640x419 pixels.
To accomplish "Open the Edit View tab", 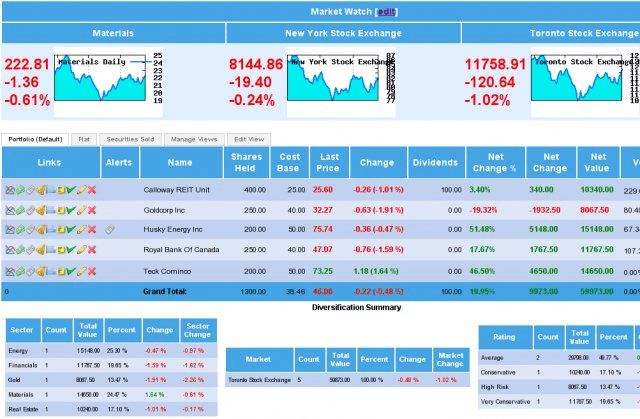I will tap(249, 140).
